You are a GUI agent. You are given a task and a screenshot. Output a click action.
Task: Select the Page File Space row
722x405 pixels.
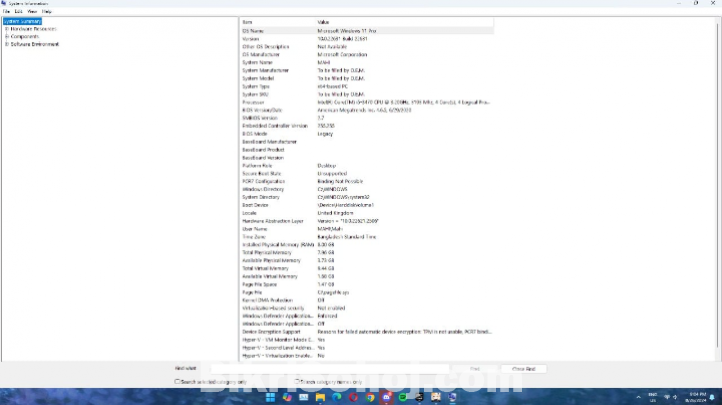point(367,284)
